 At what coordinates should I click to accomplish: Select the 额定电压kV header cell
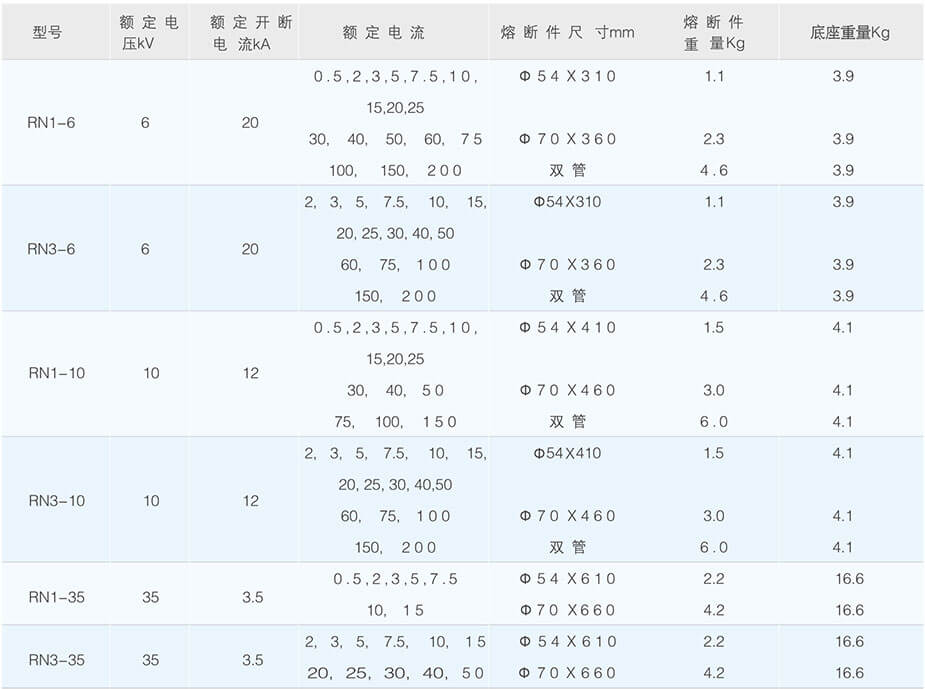(x=148, y=32)
